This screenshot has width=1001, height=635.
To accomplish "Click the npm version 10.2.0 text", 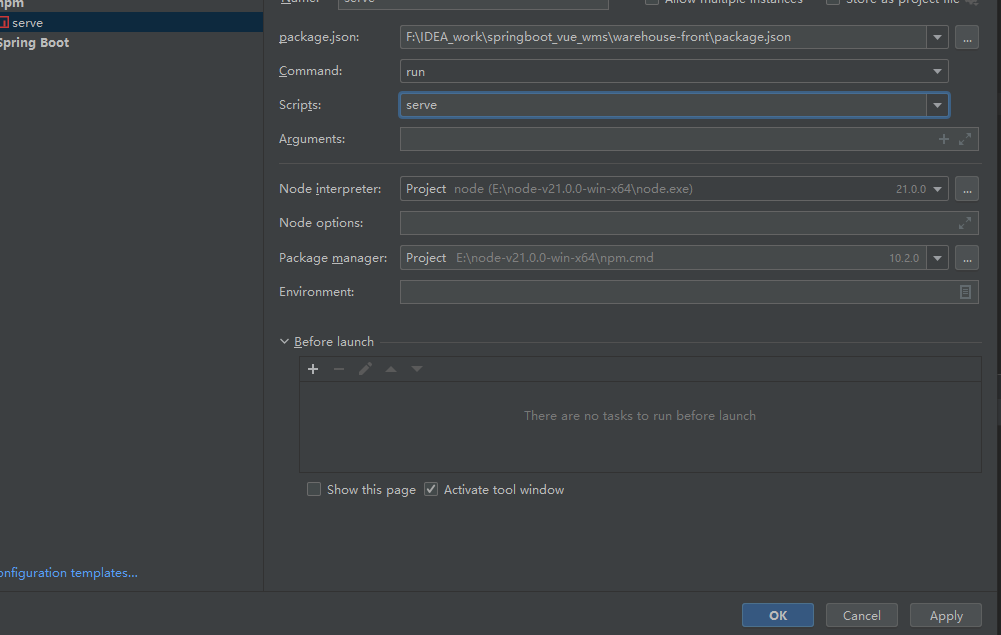I will (x=904, y=258).
